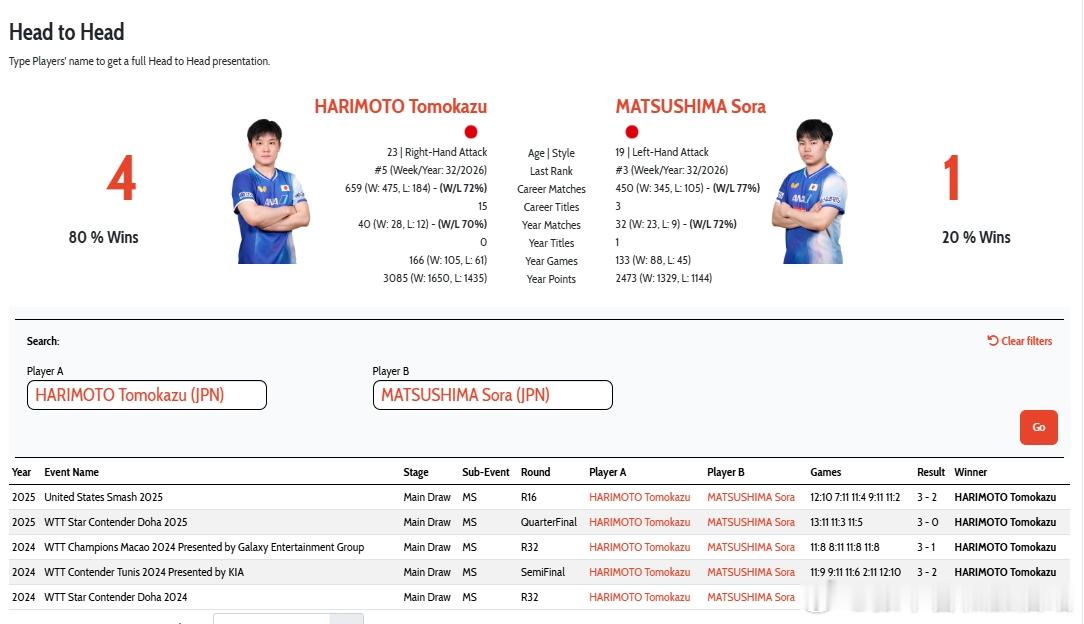Select the WTT Champions Macao 2024 event
The image size is (1084, 624).
point(204,547)
